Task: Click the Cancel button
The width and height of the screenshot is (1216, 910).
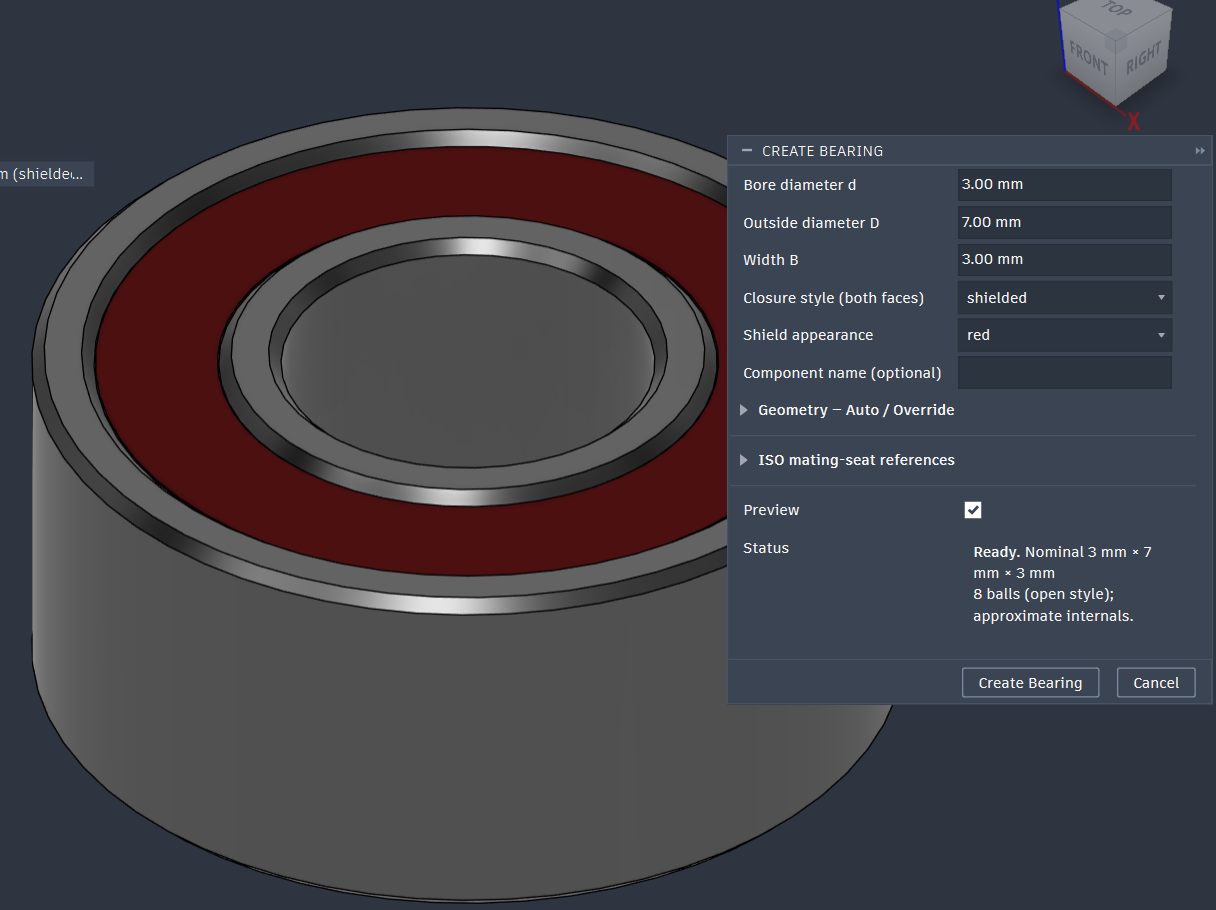Action: (1156, 683)
